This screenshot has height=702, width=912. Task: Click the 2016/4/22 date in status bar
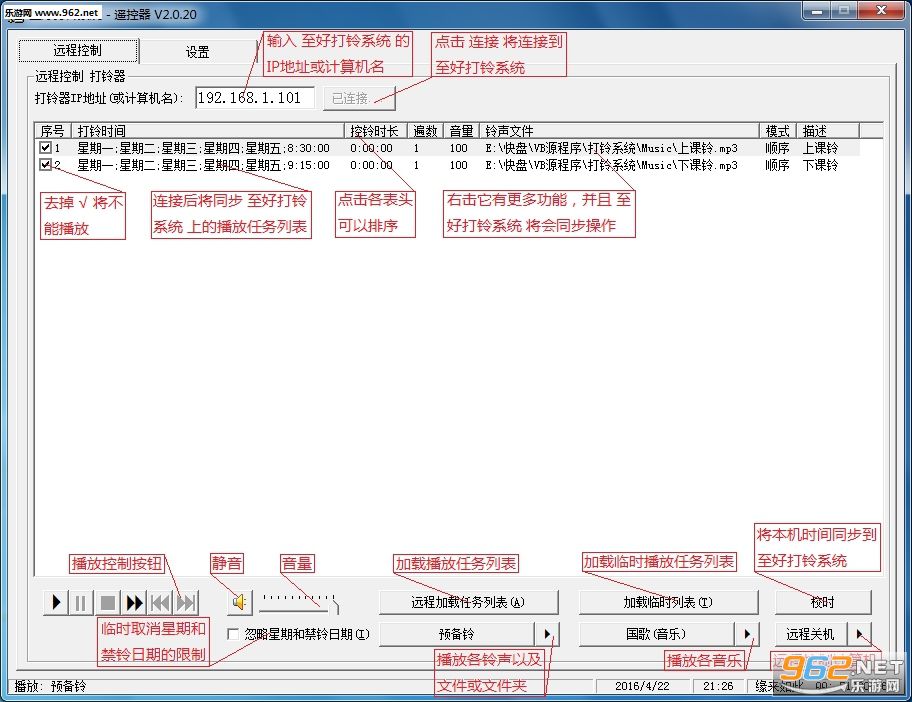tap(642, 686)
